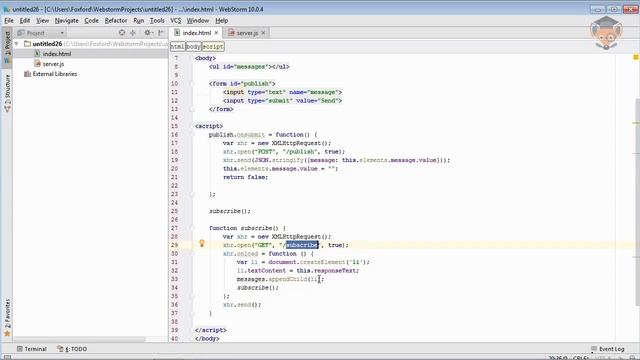Viewport: 640px width, 360px height.
Task: Click the lightbulb intention icon on line 29
Action: pos(202,244)
